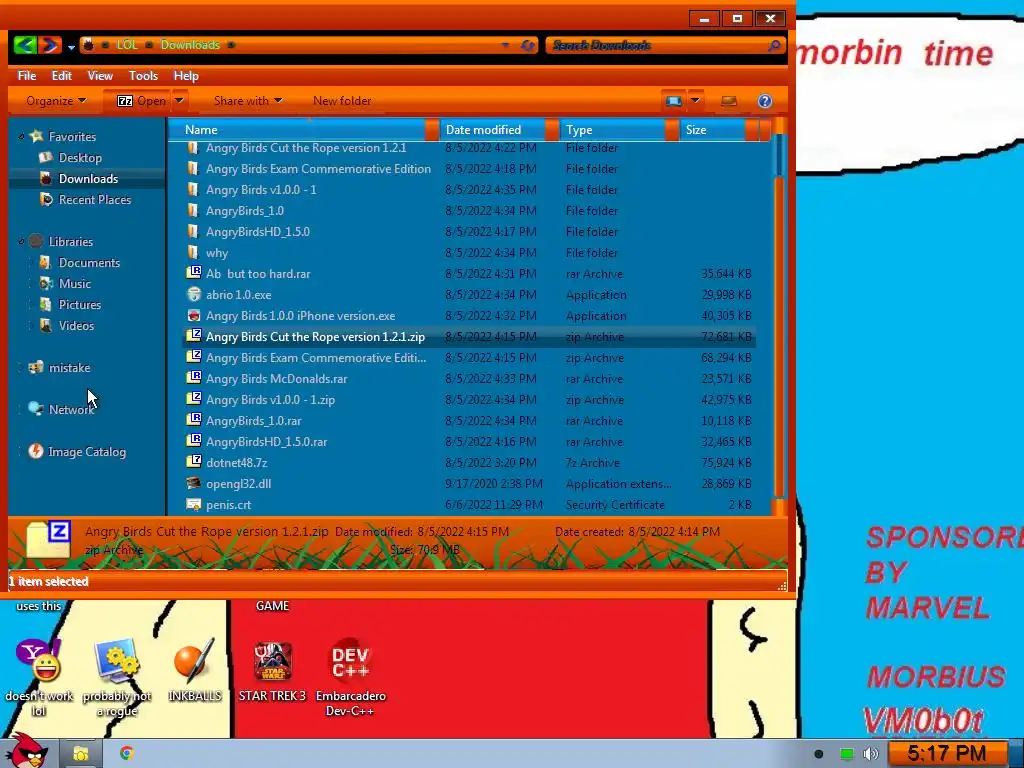Select the abrio 1.0.exe icon
This screenshot has width=1024, height=768.
click(x=193, y=295)
